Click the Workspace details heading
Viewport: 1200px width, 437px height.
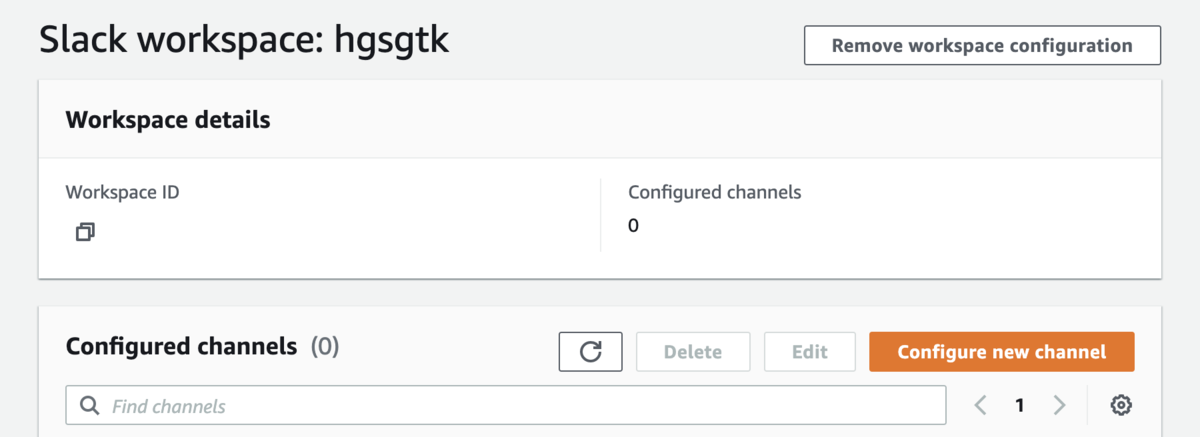pyautogui.click(x=168, y=120)
